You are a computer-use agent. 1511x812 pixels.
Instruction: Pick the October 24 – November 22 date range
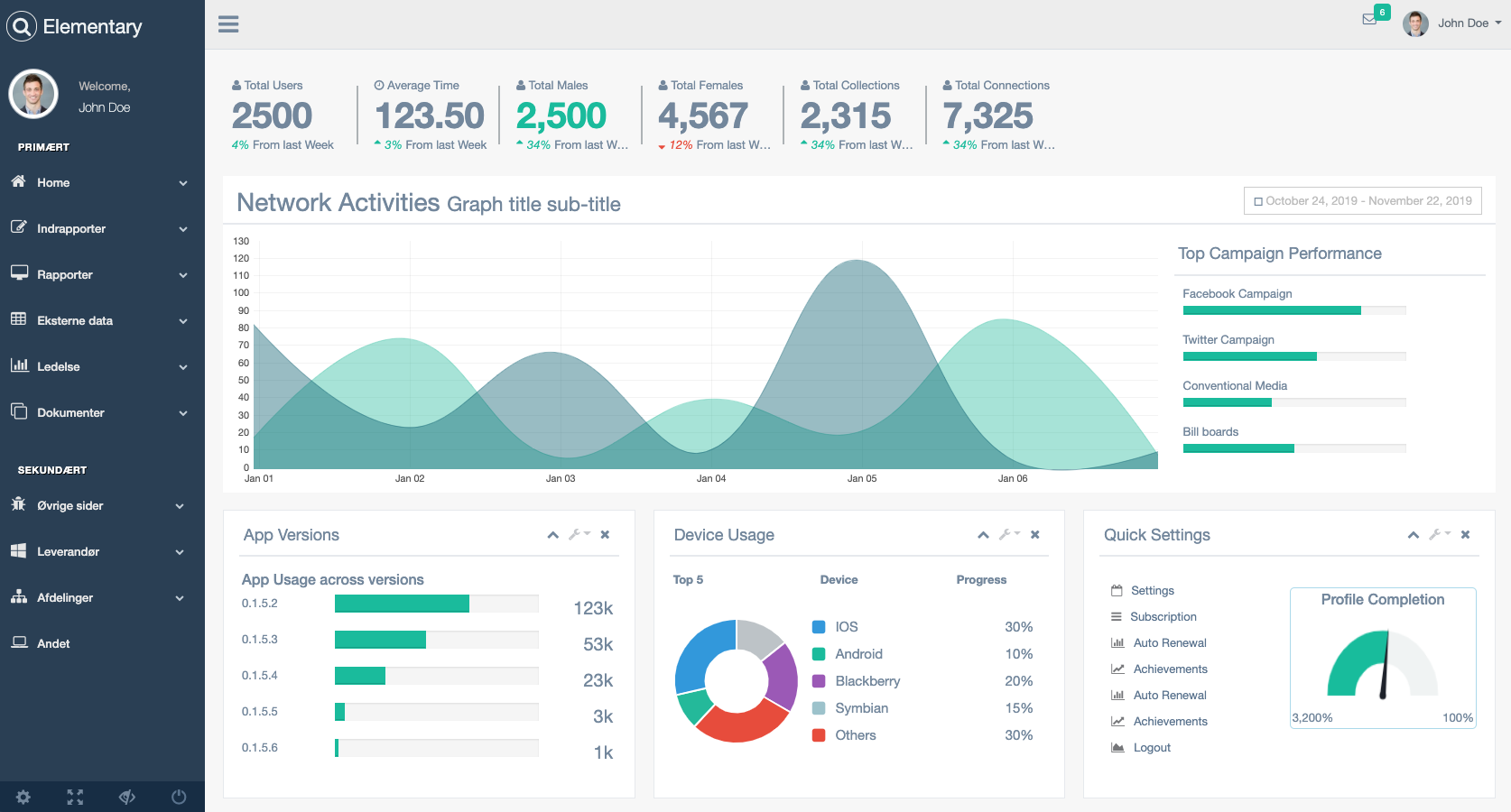(1363, 201)
